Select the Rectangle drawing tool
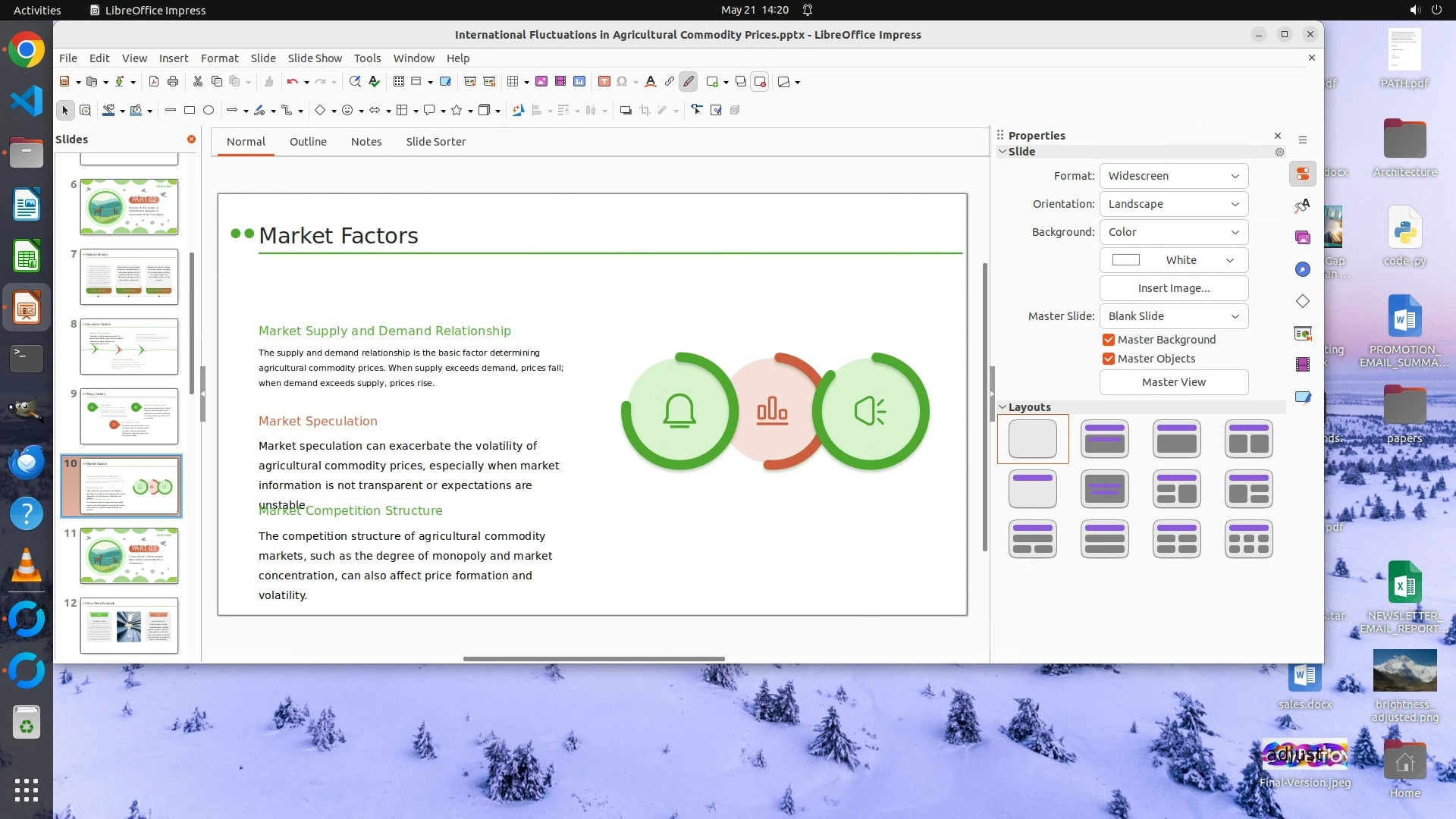Screen dimensions: 1456x819 [x=190, y=111]
